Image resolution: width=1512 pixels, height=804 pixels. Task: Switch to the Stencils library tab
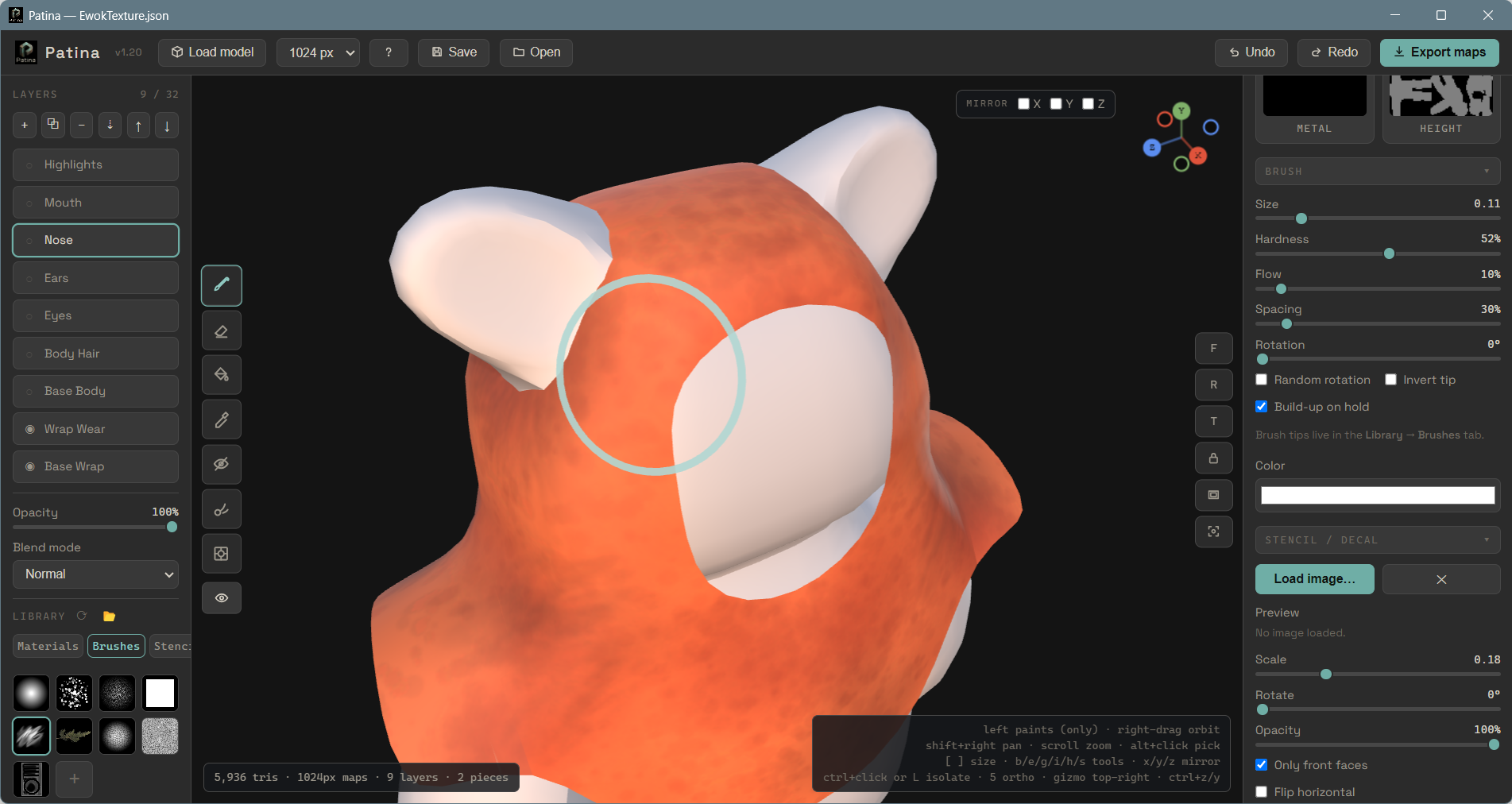pyautogui.click(x=170, y=646)
